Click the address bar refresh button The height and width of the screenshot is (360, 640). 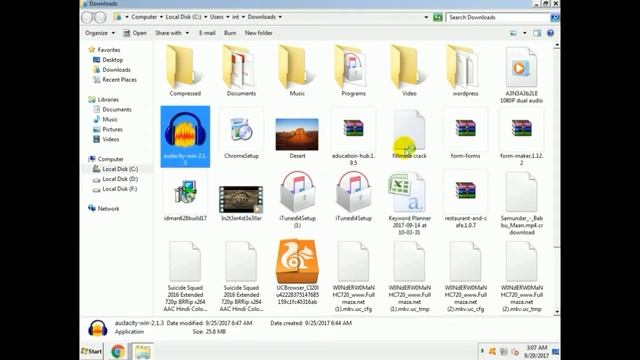[x=438, y=17]
